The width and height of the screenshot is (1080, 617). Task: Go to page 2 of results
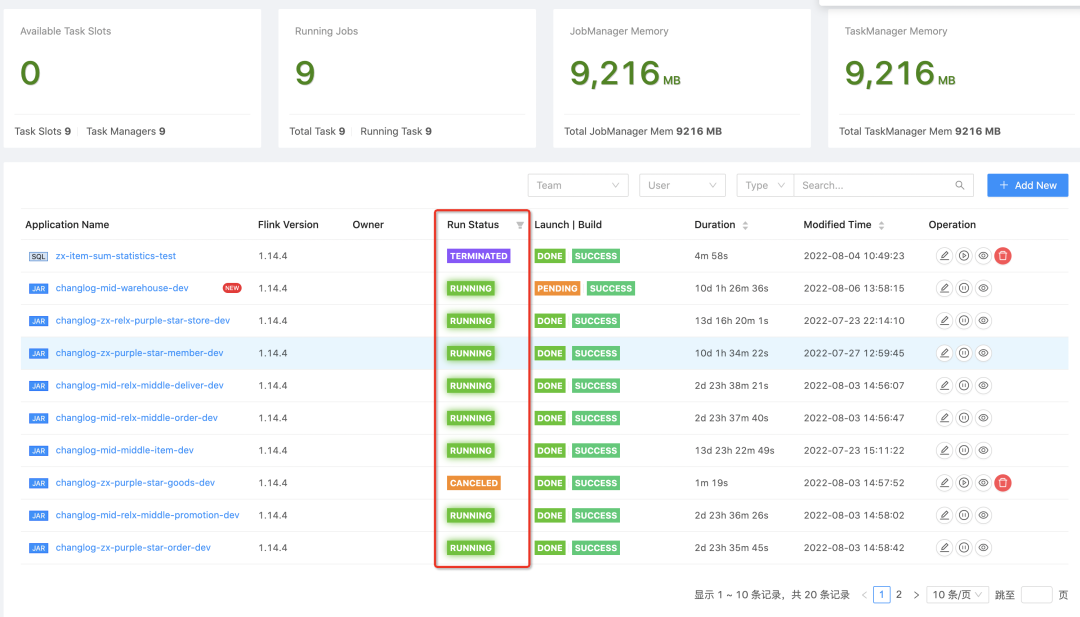click(899, 595)
